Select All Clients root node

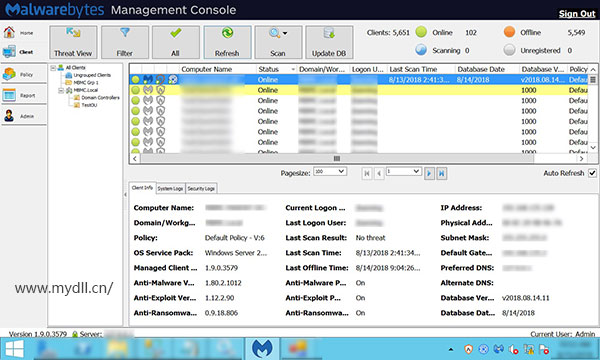point(75,68)
